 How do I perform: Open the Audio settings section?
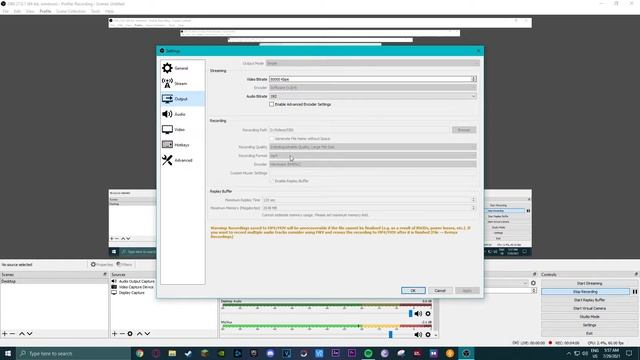tap(182, 114)
